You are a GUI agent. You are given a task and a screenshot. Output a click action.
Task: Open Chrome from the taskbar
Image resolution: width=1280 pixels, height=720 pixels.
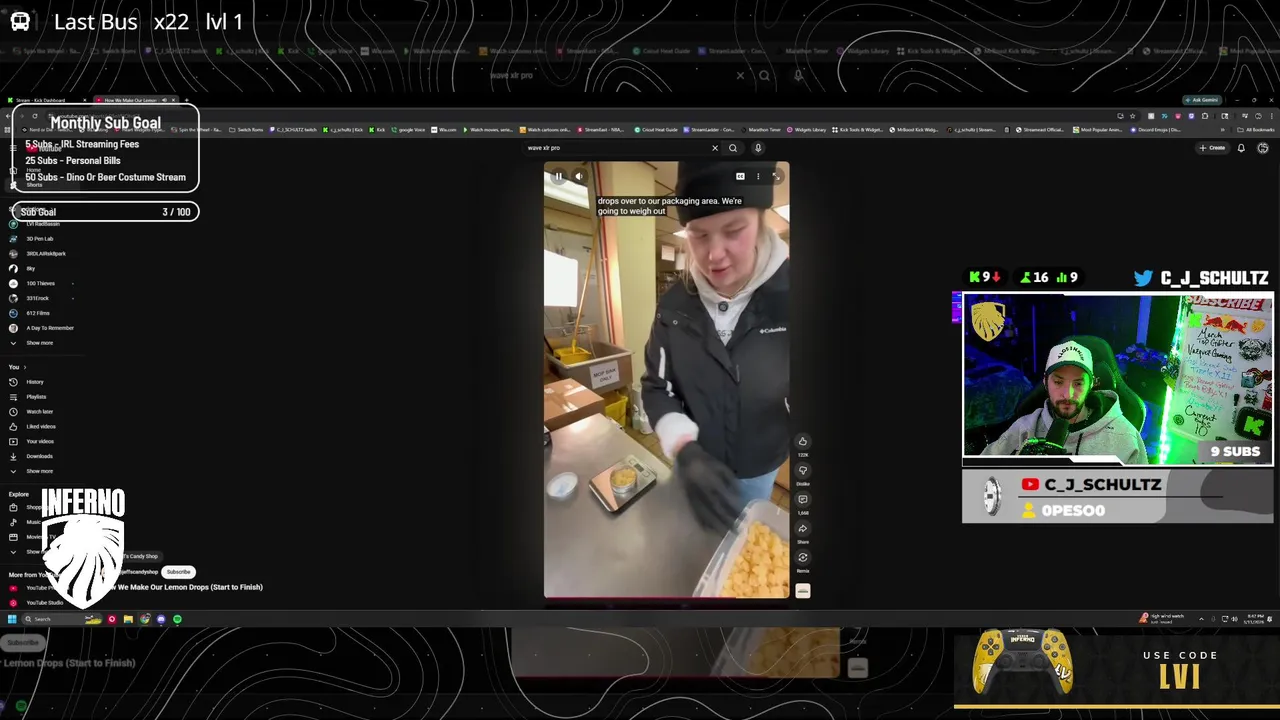click(145, 619)
